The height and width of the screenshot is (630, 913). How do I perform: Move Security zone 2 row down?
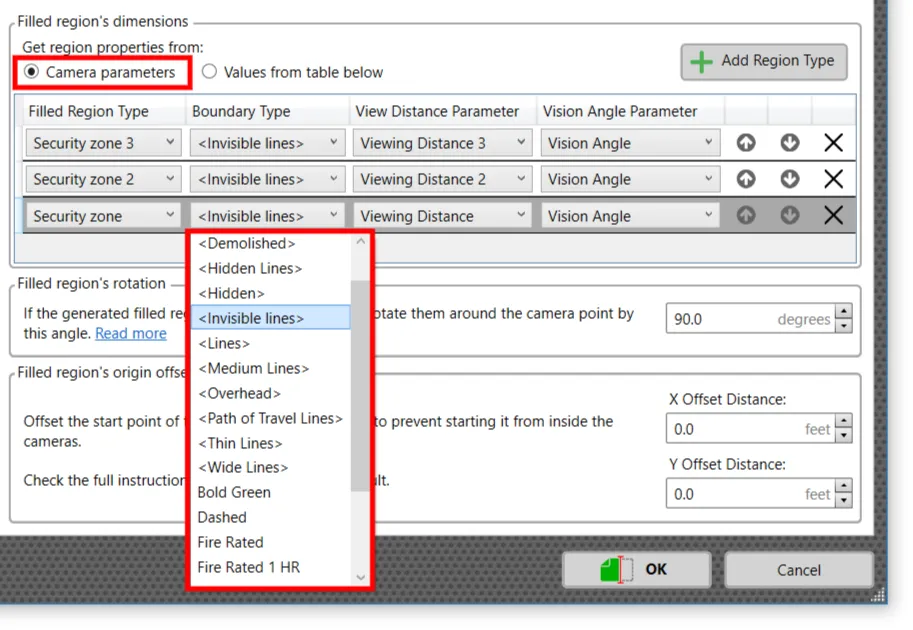pos(790,179)
